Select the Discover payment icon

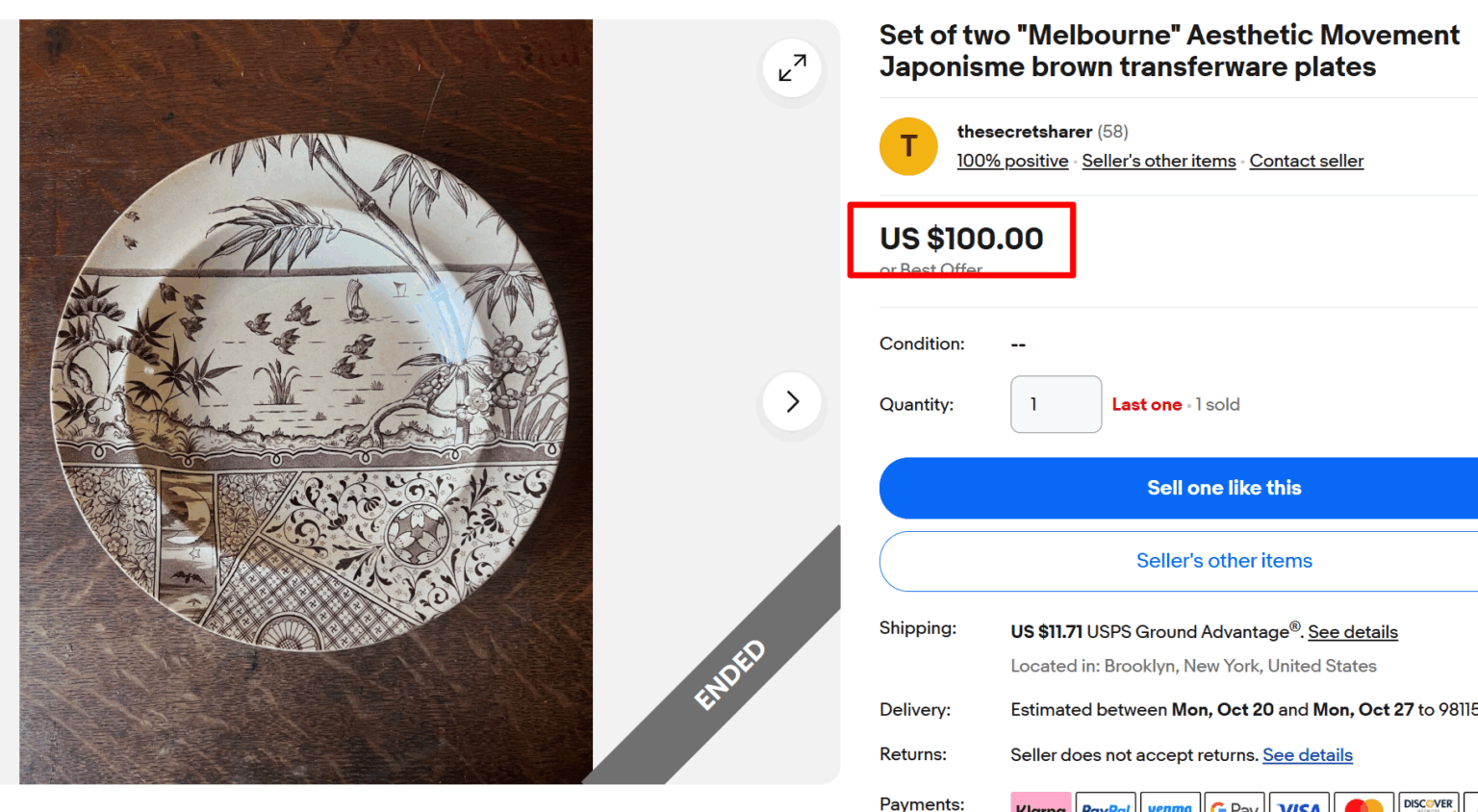pos(1428,804)
